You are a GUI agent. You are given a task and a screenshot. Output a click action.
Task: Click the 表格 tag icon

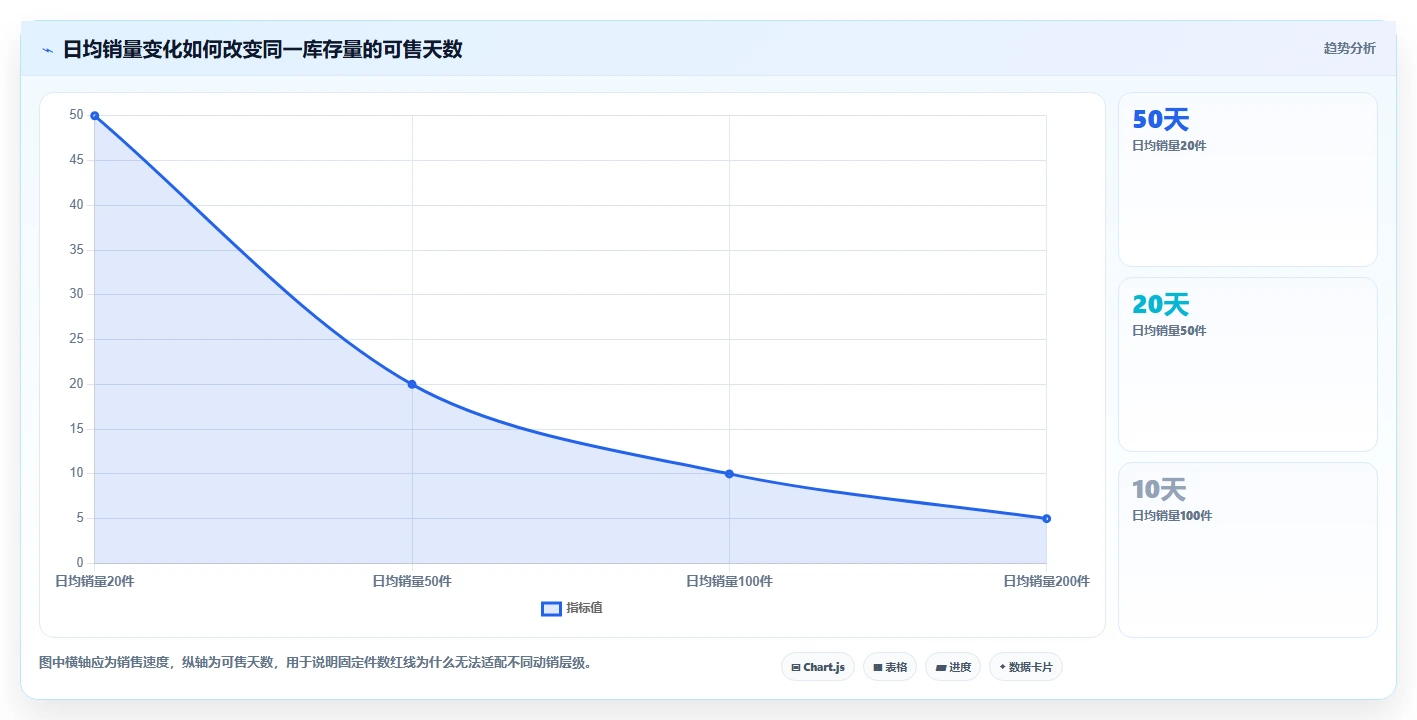pyautogui.click(x=877, y=667)
